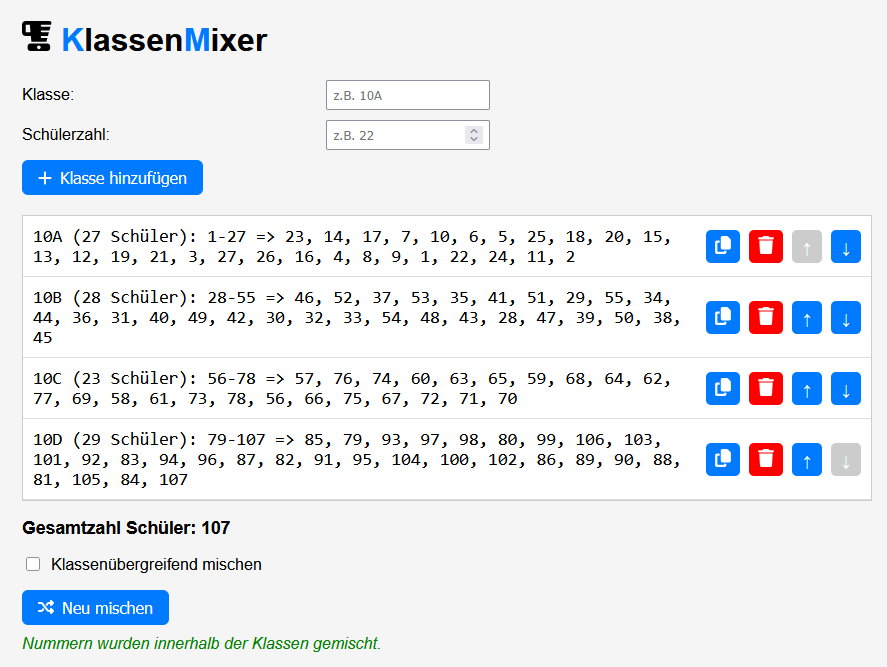Copy the 10D class number list
The image size is (887, 667).
[x=722, y=459]
